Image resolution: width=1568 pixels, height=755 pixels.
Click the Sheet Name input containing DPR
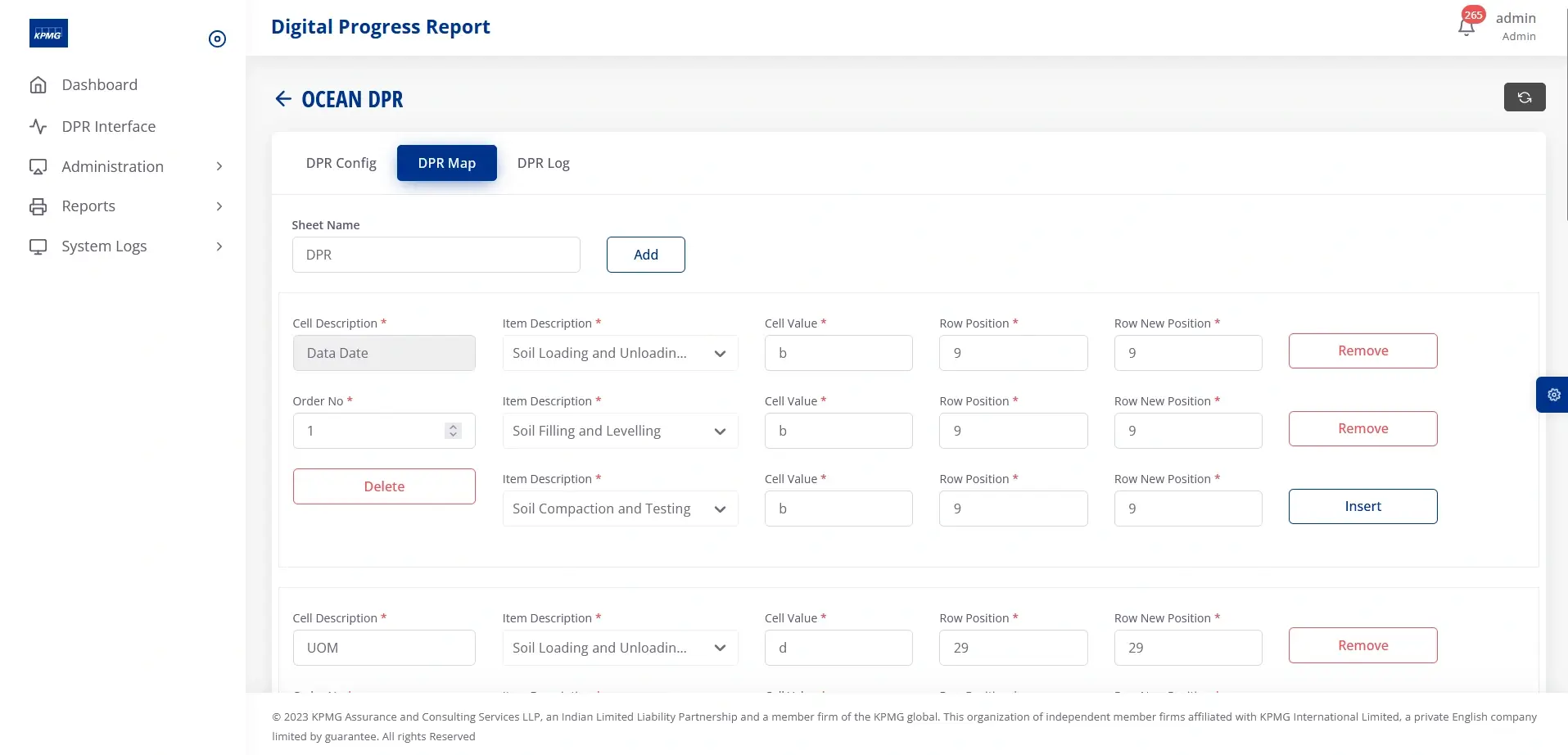click(436, 255)
